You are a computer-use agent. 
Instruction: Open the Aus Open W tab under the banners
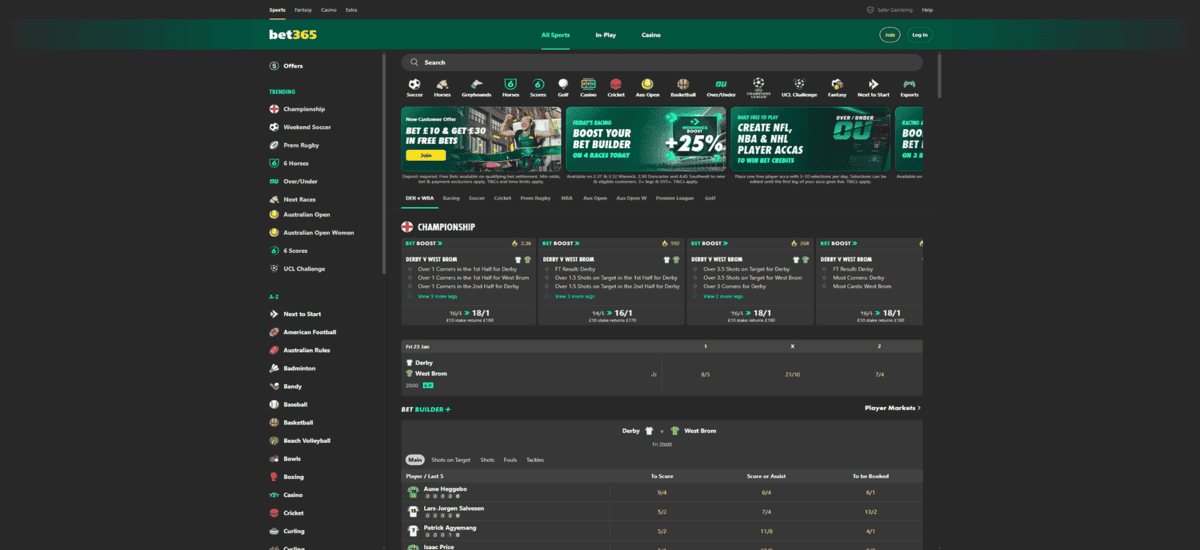click(631, 198)
